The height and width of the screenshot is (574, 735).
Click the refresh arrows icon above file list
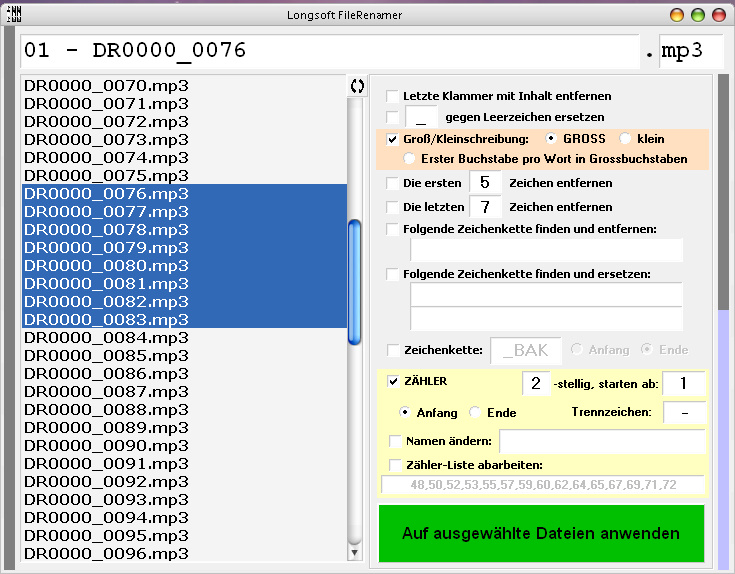tap(356, 86)
